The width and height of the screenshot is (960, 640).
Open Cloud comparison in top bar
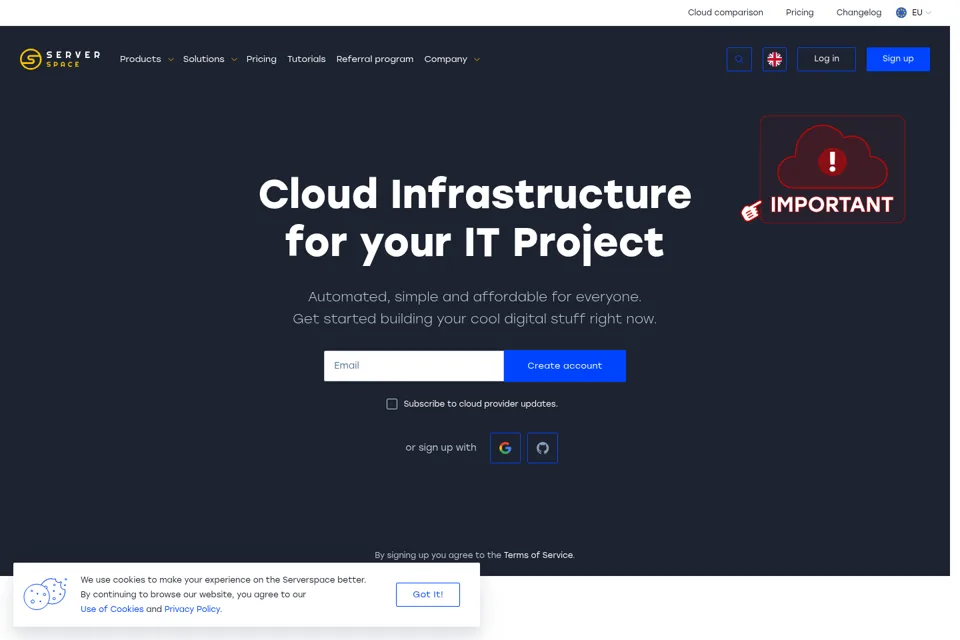(x=726, y=12)
